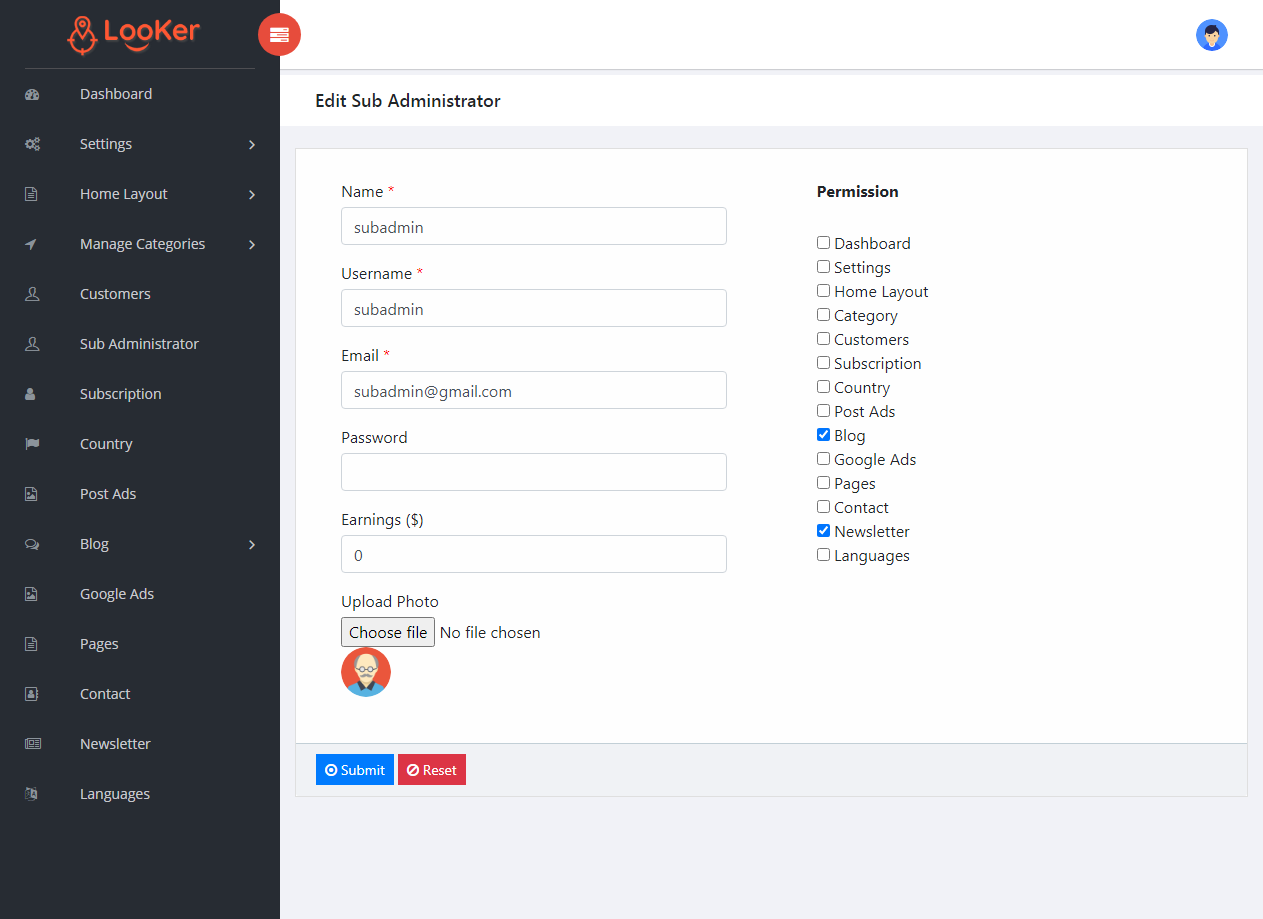Enable the Settings permission checkbox
Image resolution: width=1263 pixels, height=919 pixels.
tap(824, 267)
